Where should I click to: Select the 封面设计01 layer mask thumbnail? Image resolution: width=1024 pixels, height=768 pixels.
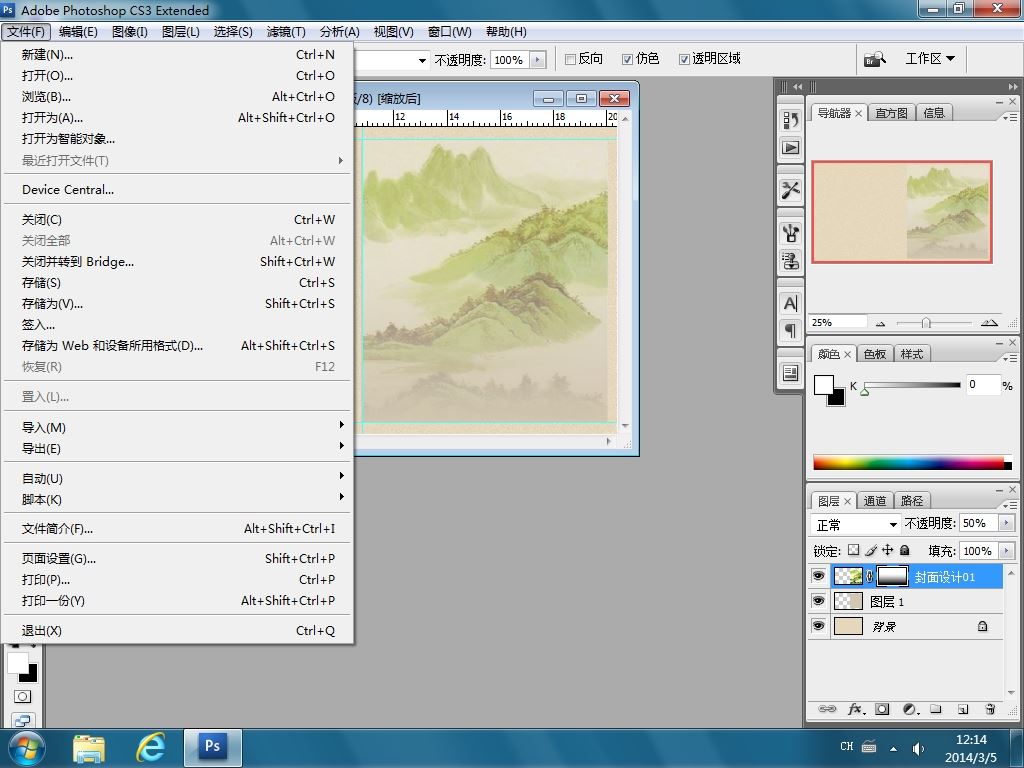coord(891,576)
